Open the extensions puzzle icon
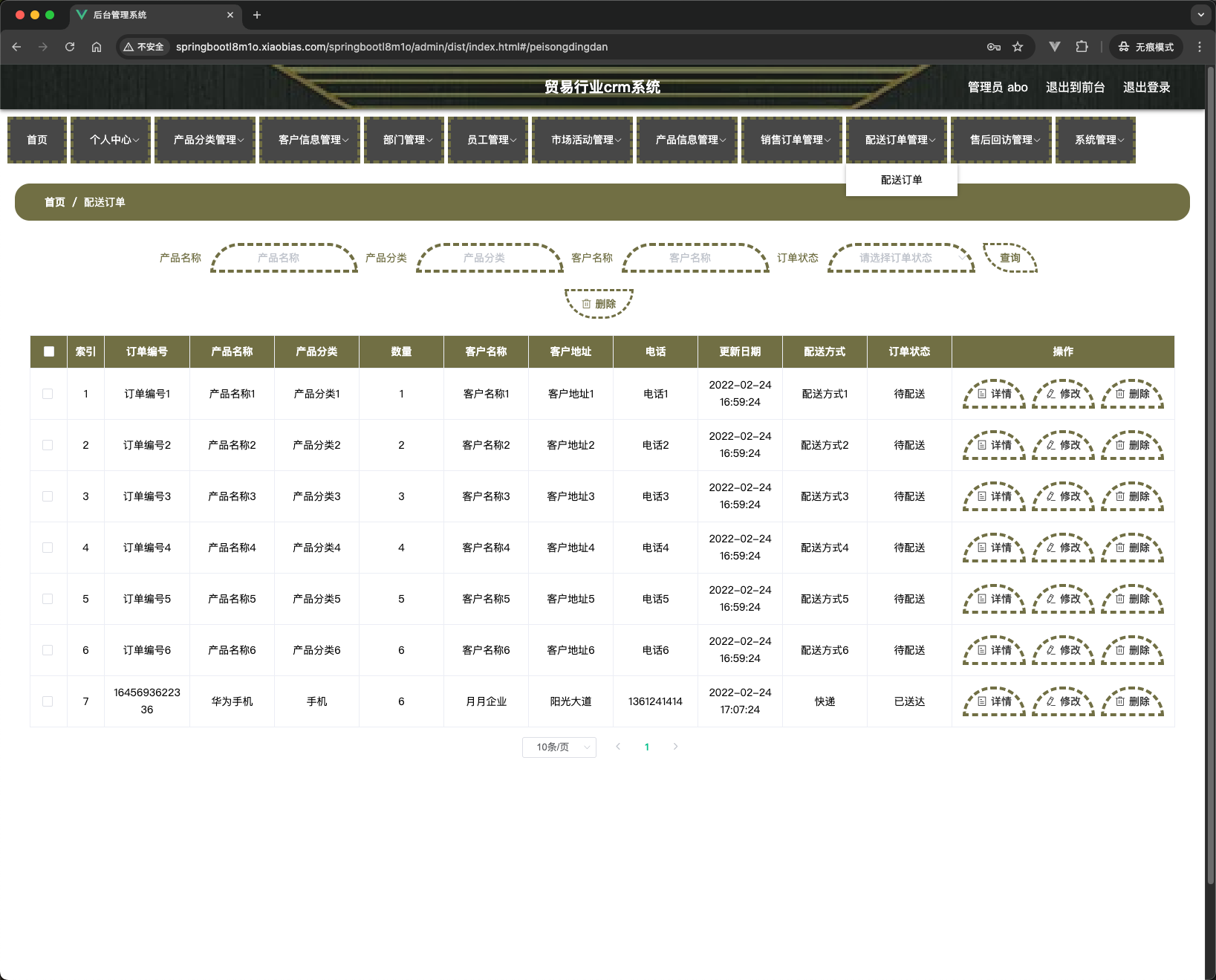The width and height of the screenshot is (1216, 980). (x=1082, y=47)
